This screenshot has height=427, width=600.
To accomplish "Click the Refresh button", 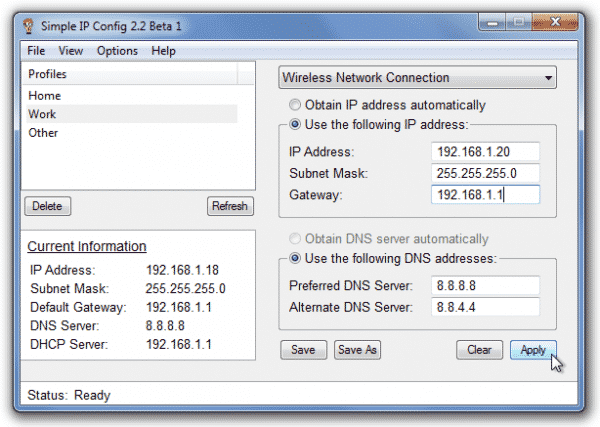I will point(229,206).
